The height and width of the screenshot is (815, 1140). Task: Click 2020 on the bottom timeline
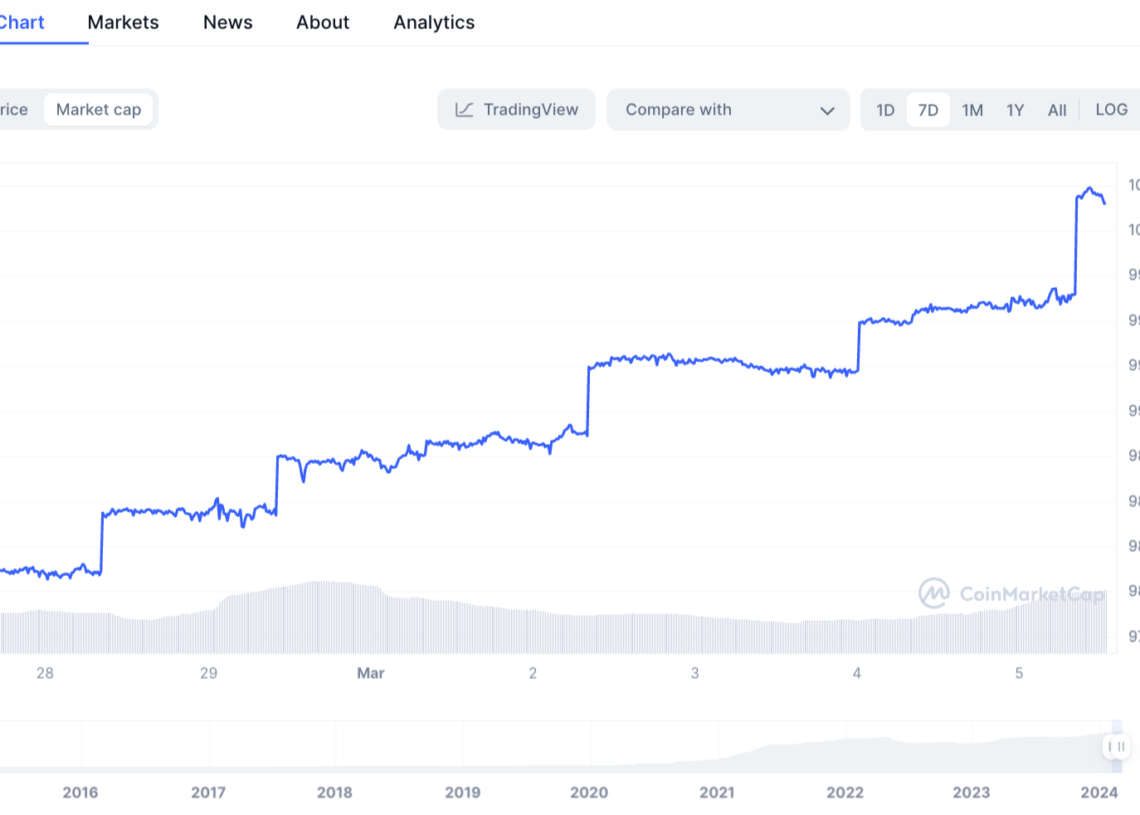pyautogui.click(x=589, y=793)
